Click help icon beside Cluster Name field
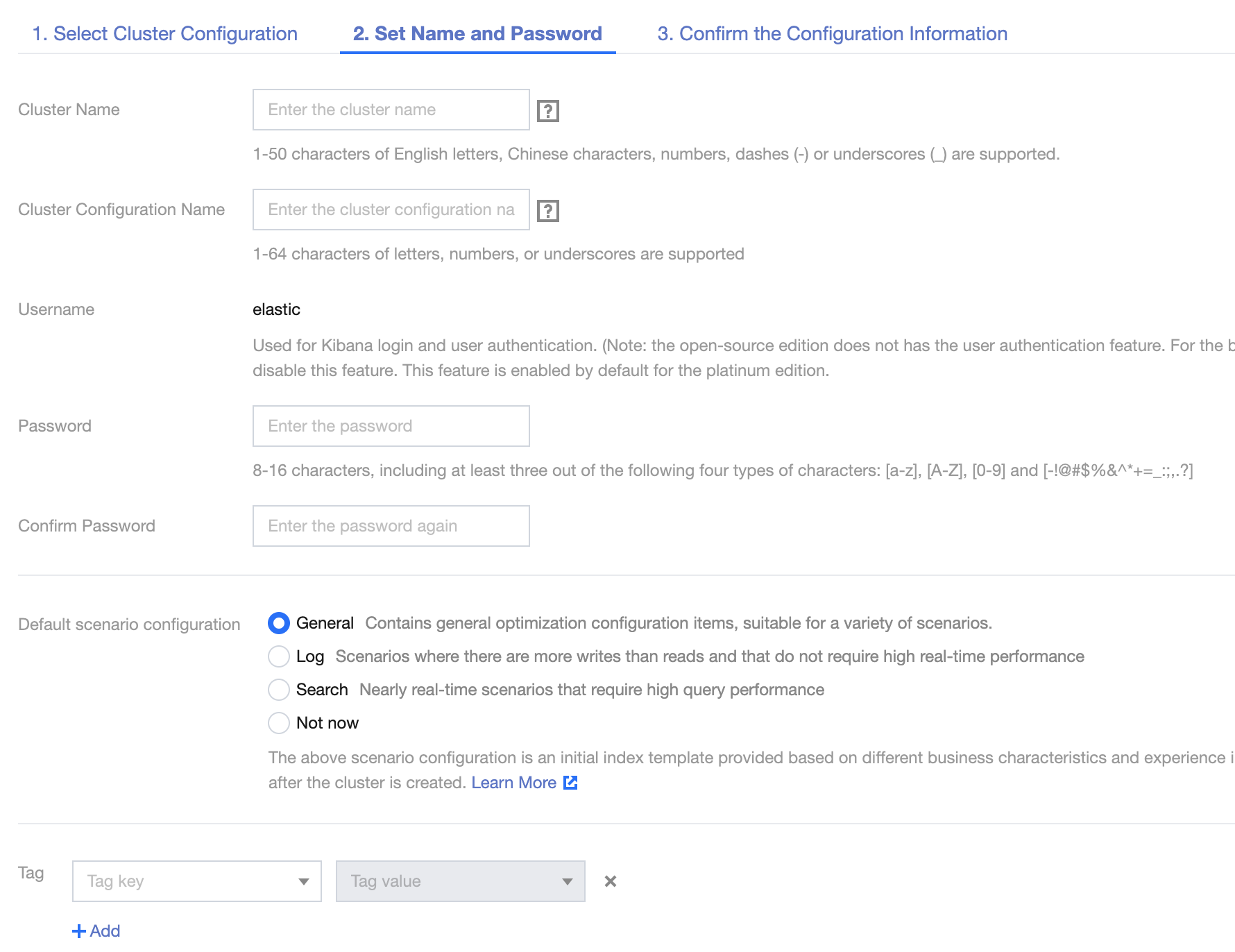Image resolution: width=1235 pixels, height=952 pixels. tap(548, 110)
